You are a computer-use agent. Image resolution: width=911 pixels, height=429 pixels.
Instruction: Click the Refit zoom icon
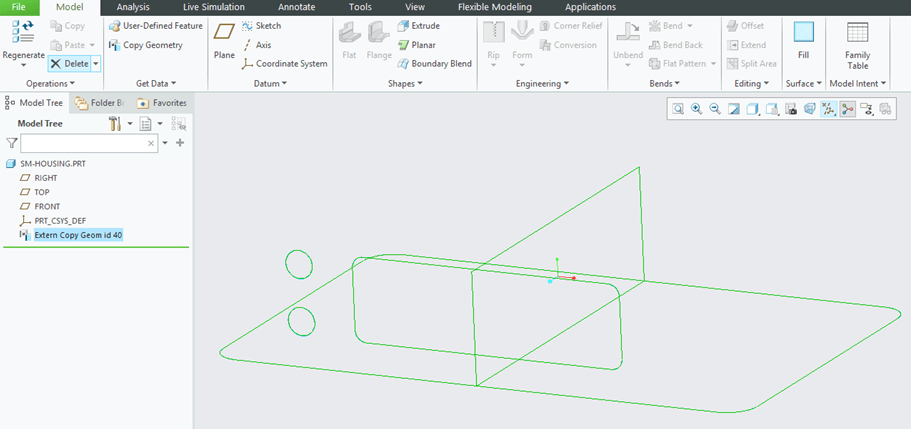pyautogui.click(x=678, y=109)
